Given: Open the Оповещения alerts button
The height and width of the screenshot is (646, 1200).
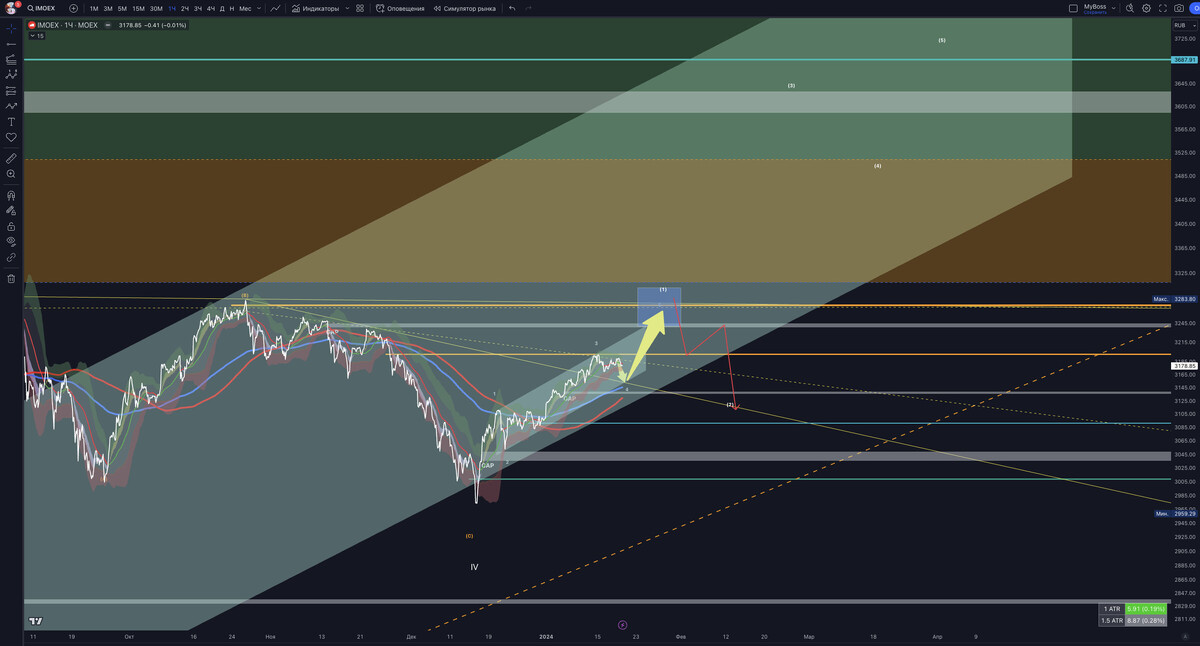Looking at the screenshot, I should pyautogui.click(x=400, y=8).
